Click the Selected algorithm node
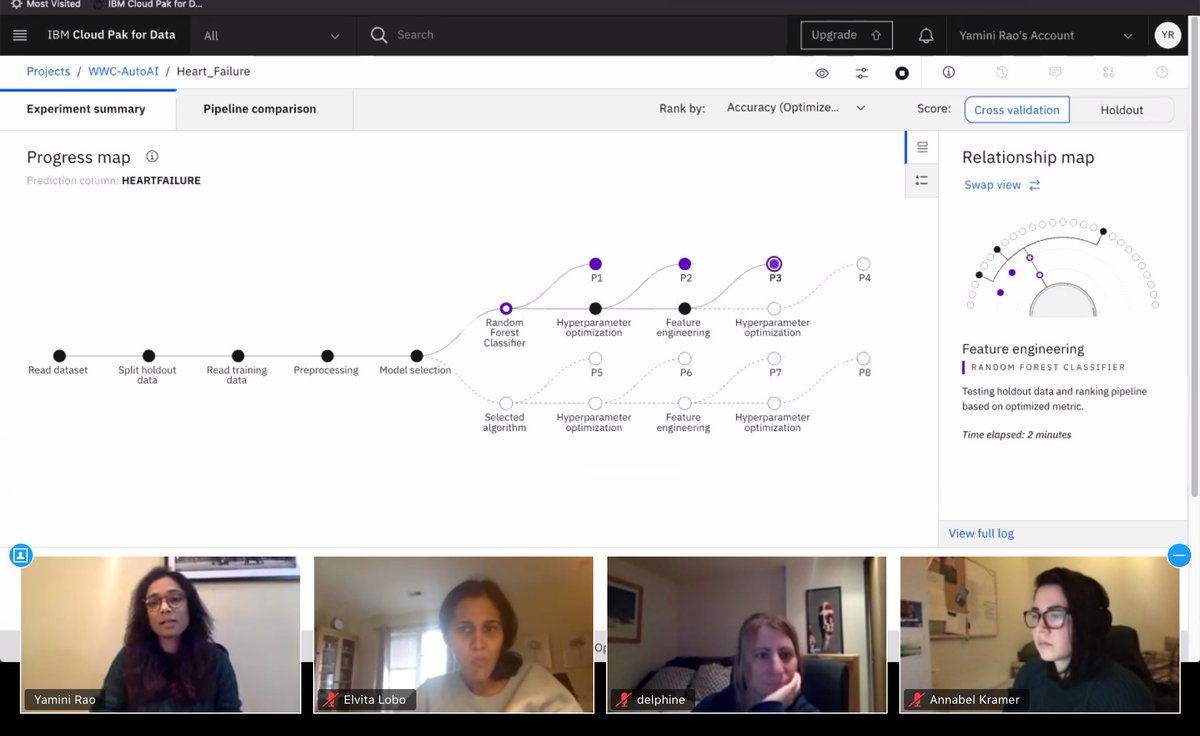This screenshot has height=736, width=1200. coord(506,403)
